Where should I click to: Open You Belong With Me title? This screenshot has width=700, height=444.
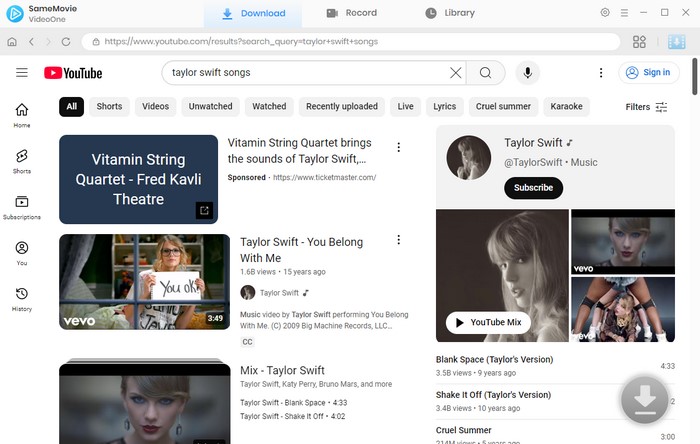301,250
